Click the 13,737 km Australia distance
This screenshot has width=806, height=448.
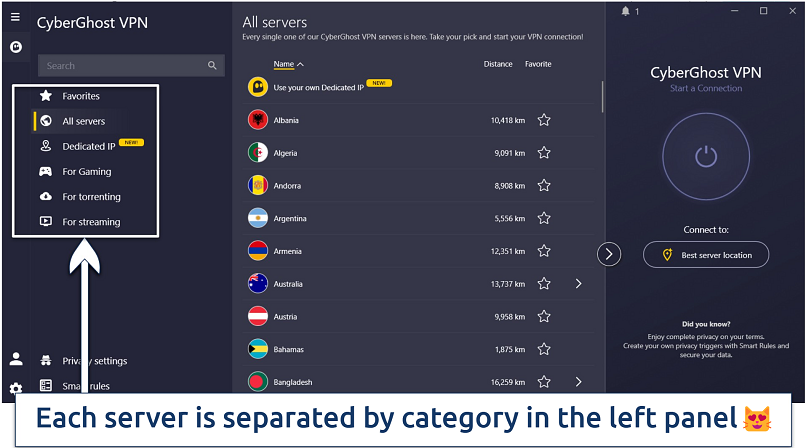pos(508,284)
